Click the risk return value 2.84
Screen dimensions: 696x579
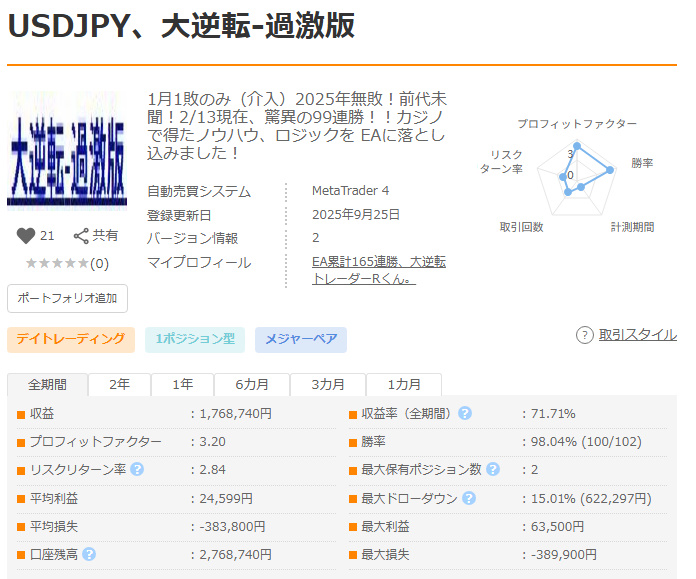212,469
